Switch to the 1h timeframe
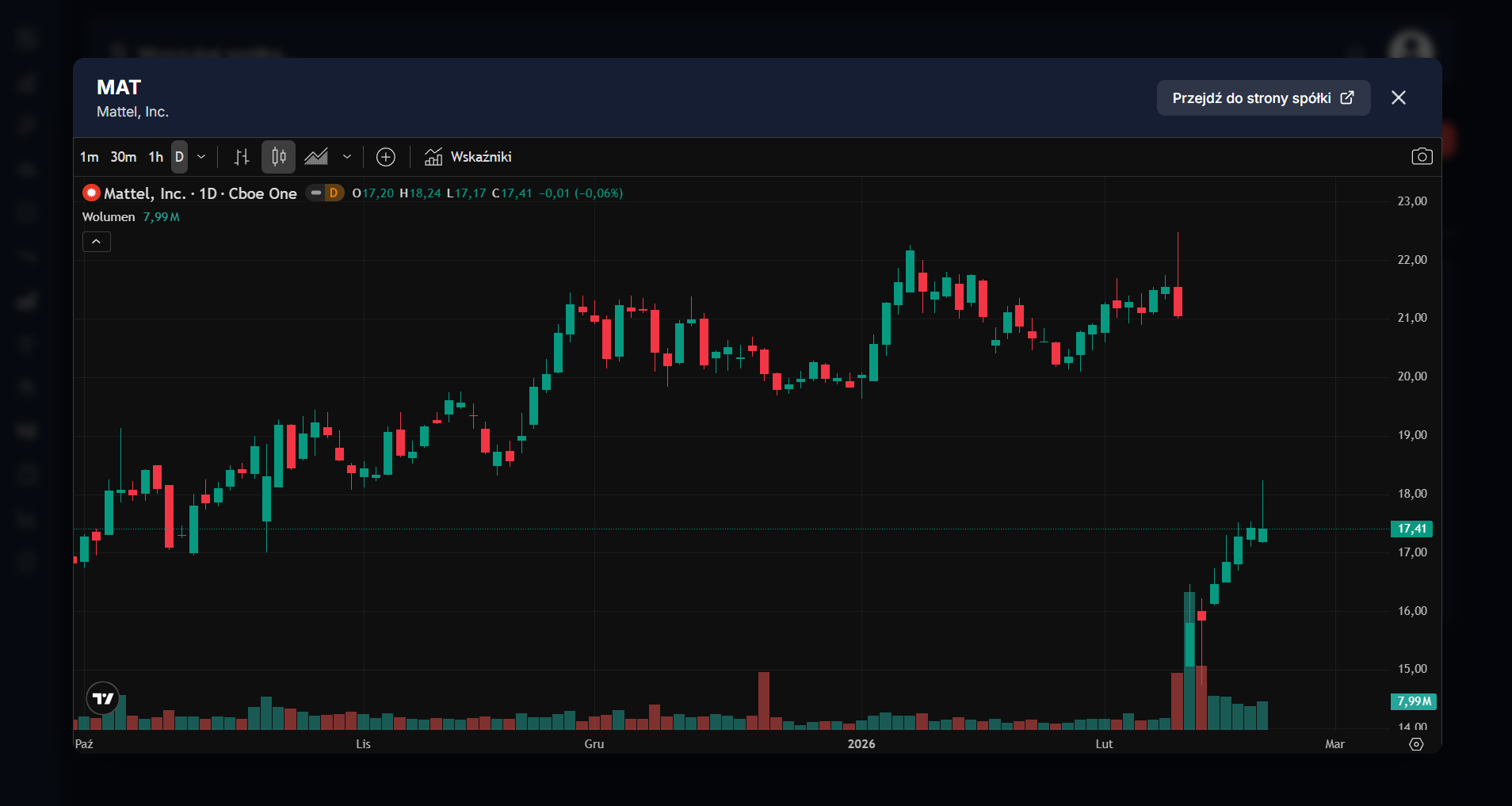Image resolution: width=1512 pixels, height=806 pixels. pyautogui.click(x=155, y=157)
